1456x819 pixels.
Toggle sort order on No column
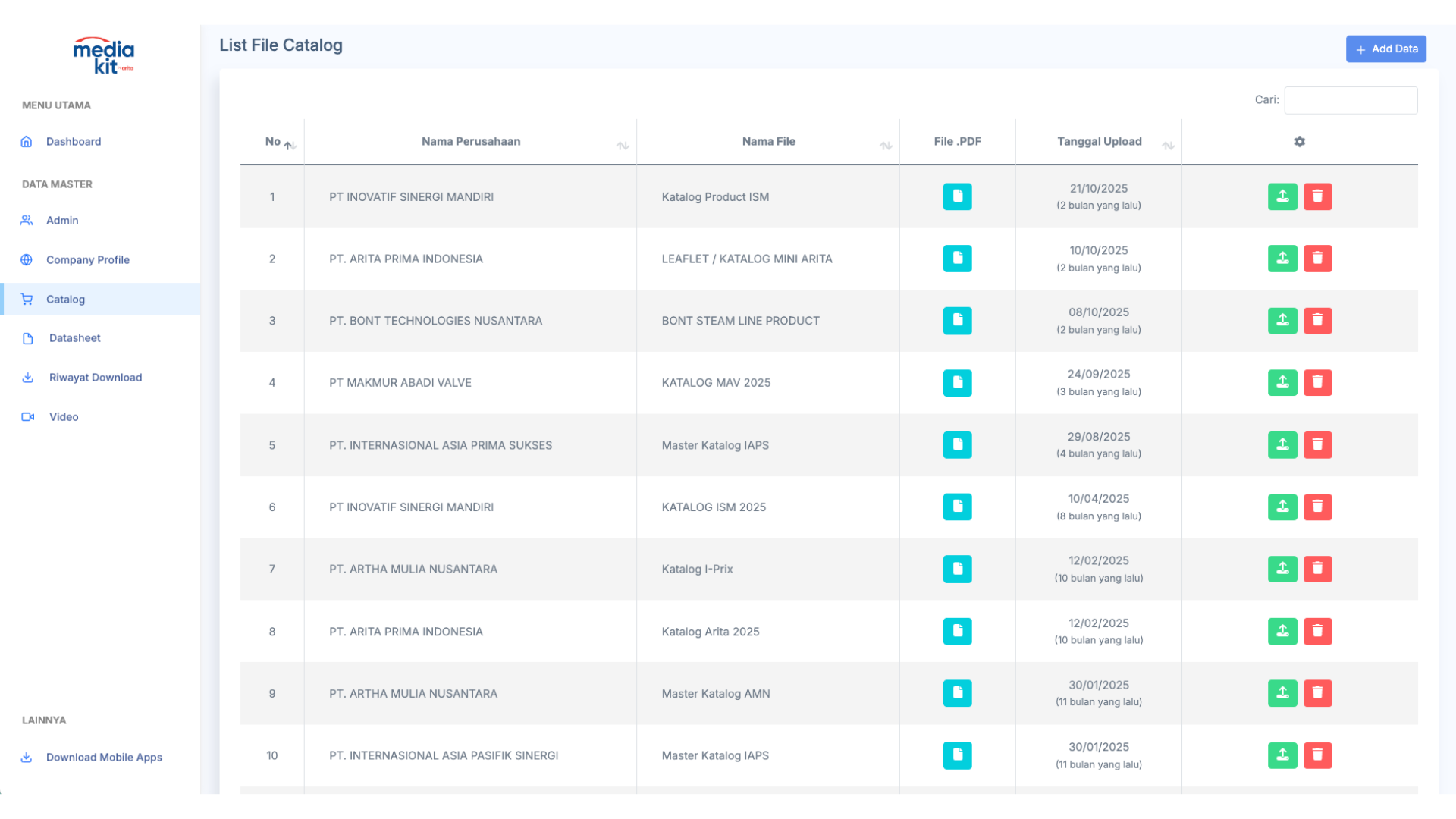[273, 142]
